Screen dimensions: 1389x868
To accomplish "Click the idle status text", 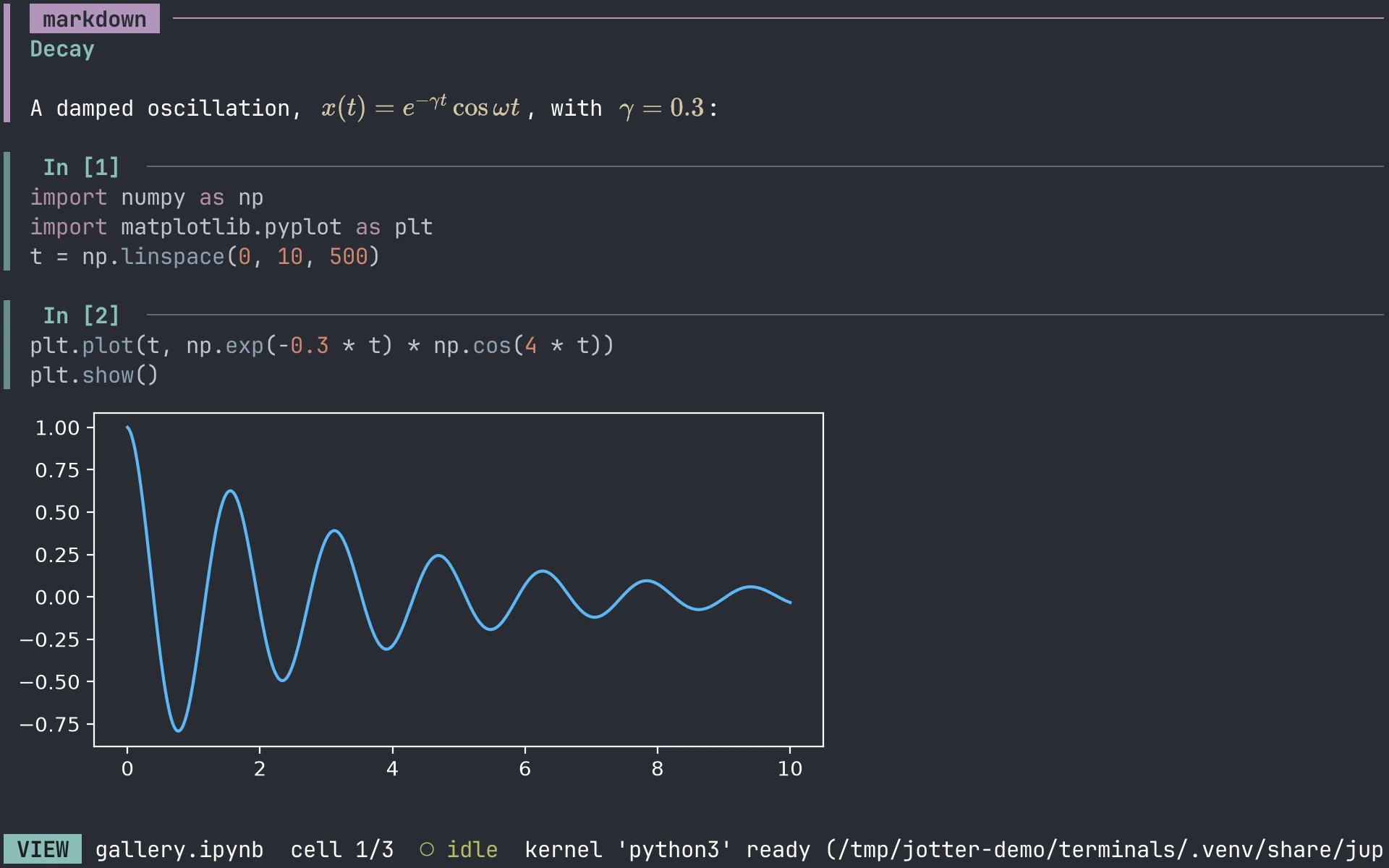I will tap(472, 849).
